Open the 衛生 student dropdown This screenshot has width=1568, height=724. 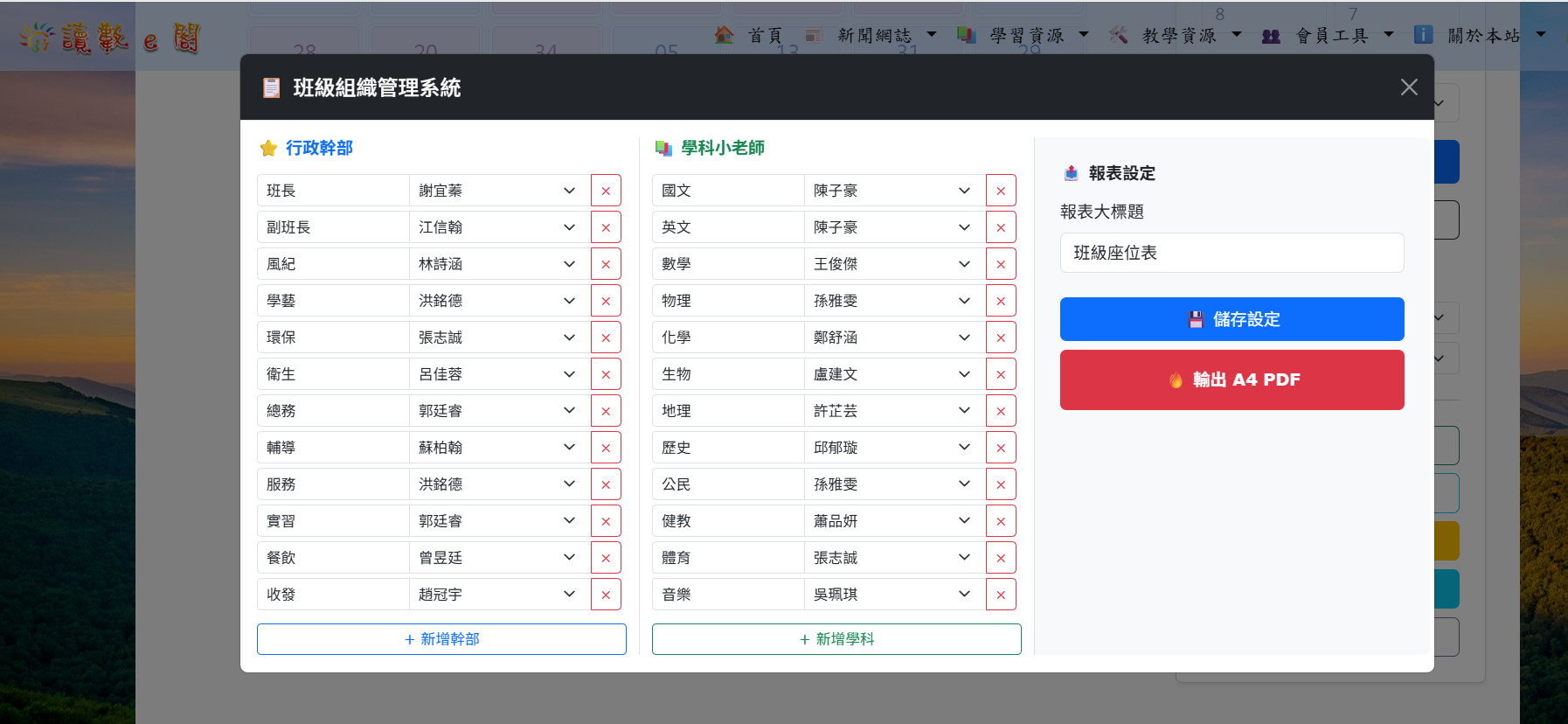click(498, 374)
